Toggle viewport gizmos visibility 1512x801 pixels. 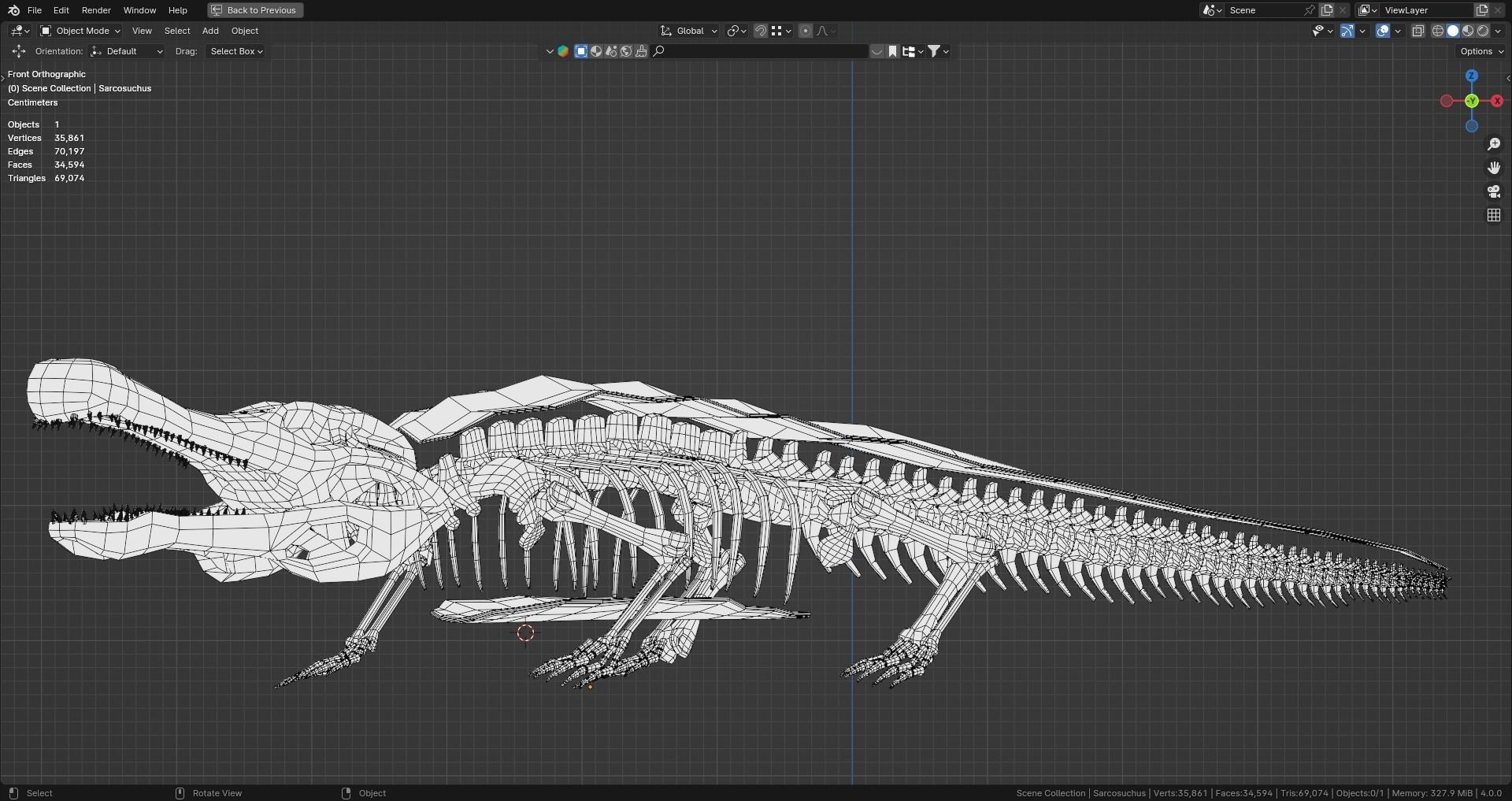coord(1347,31)
